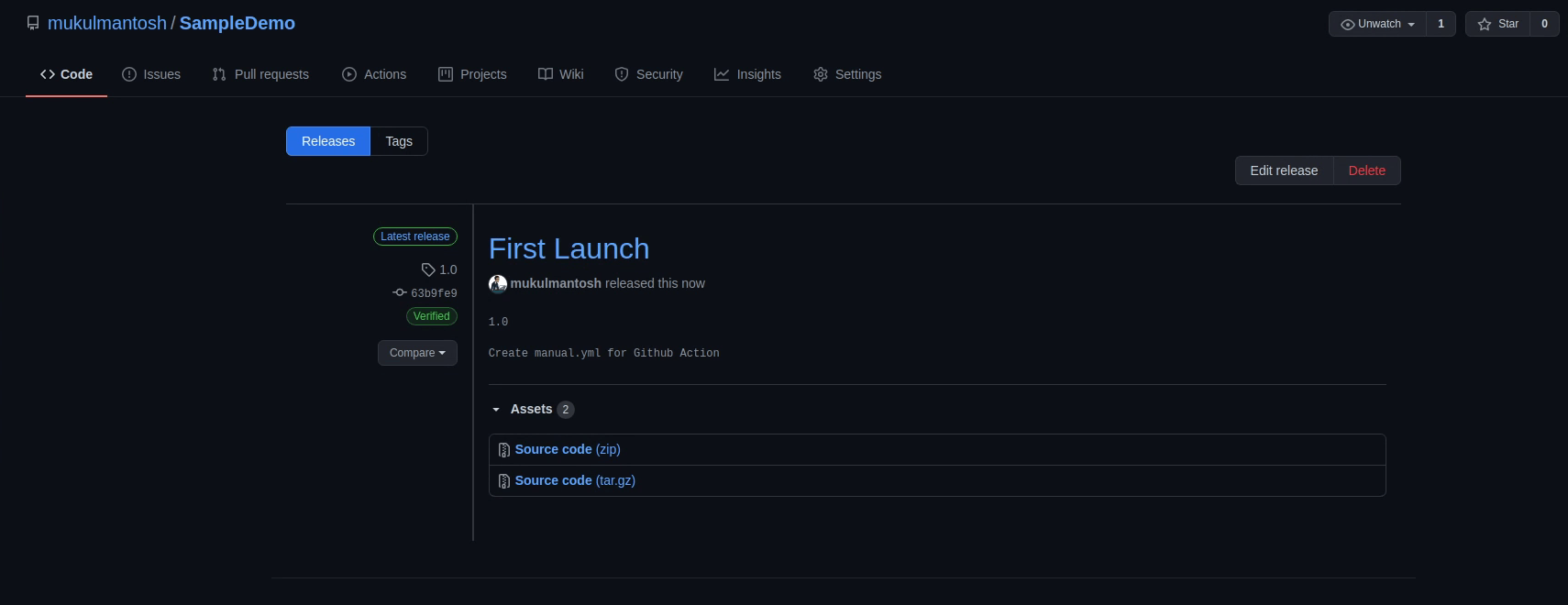The width and height of the screenshot is (1568, 605).
Task: Star the repository
Action: click(1497, 24)
